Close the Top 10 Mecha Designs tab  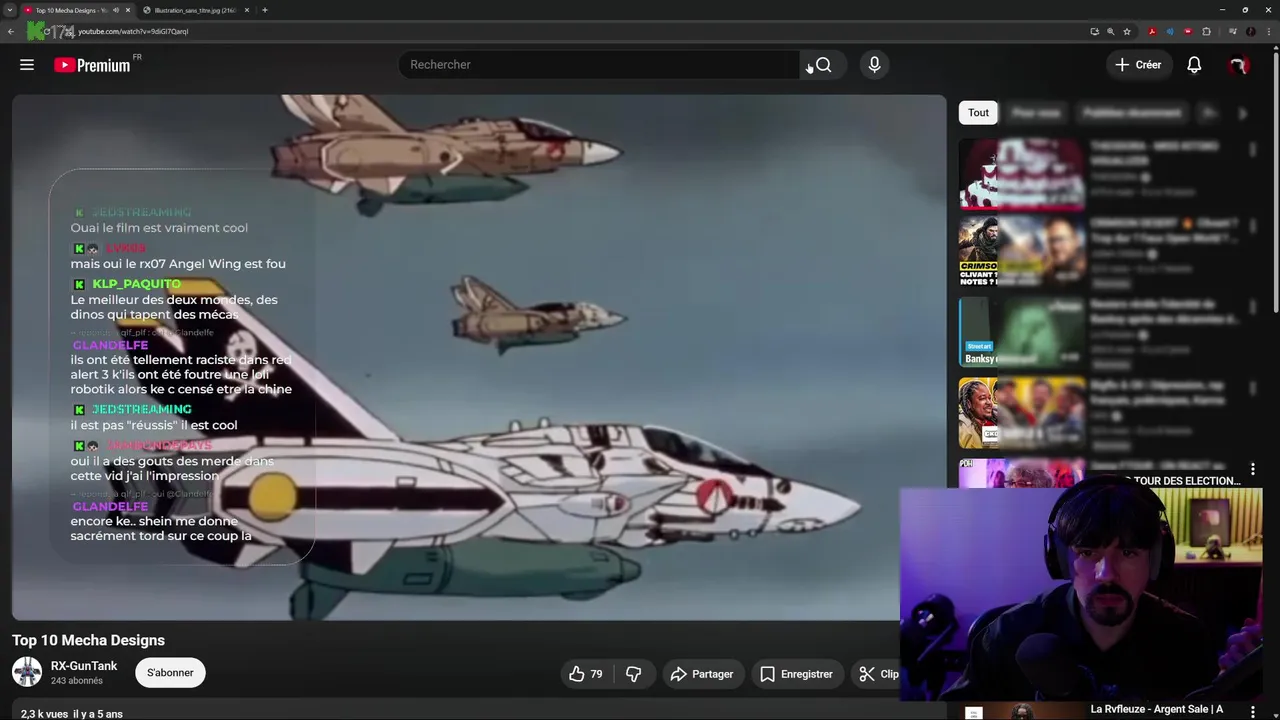pos(128,10)
